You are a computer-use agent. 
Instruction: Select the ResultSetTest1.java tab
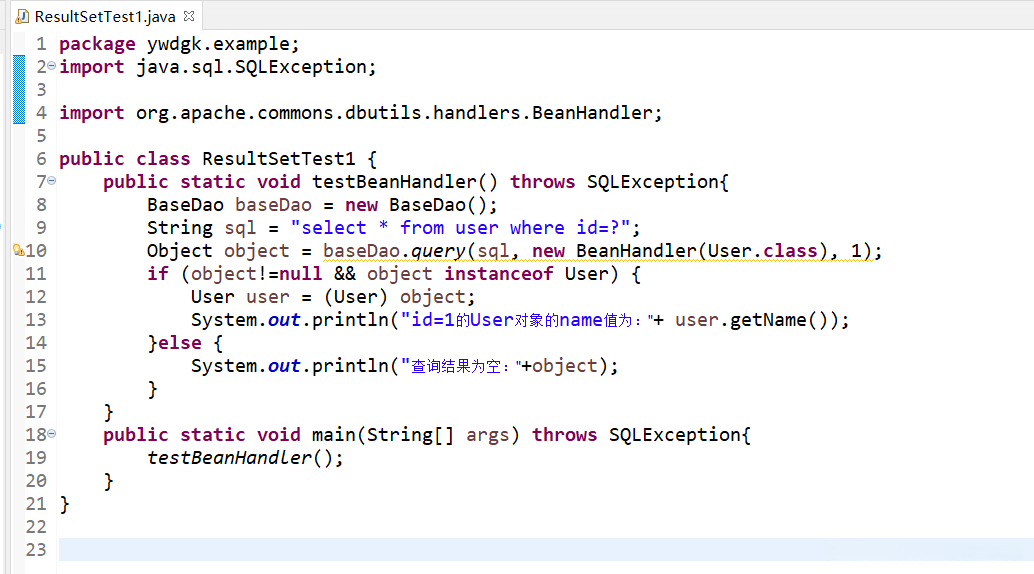(x=104, y=17)
